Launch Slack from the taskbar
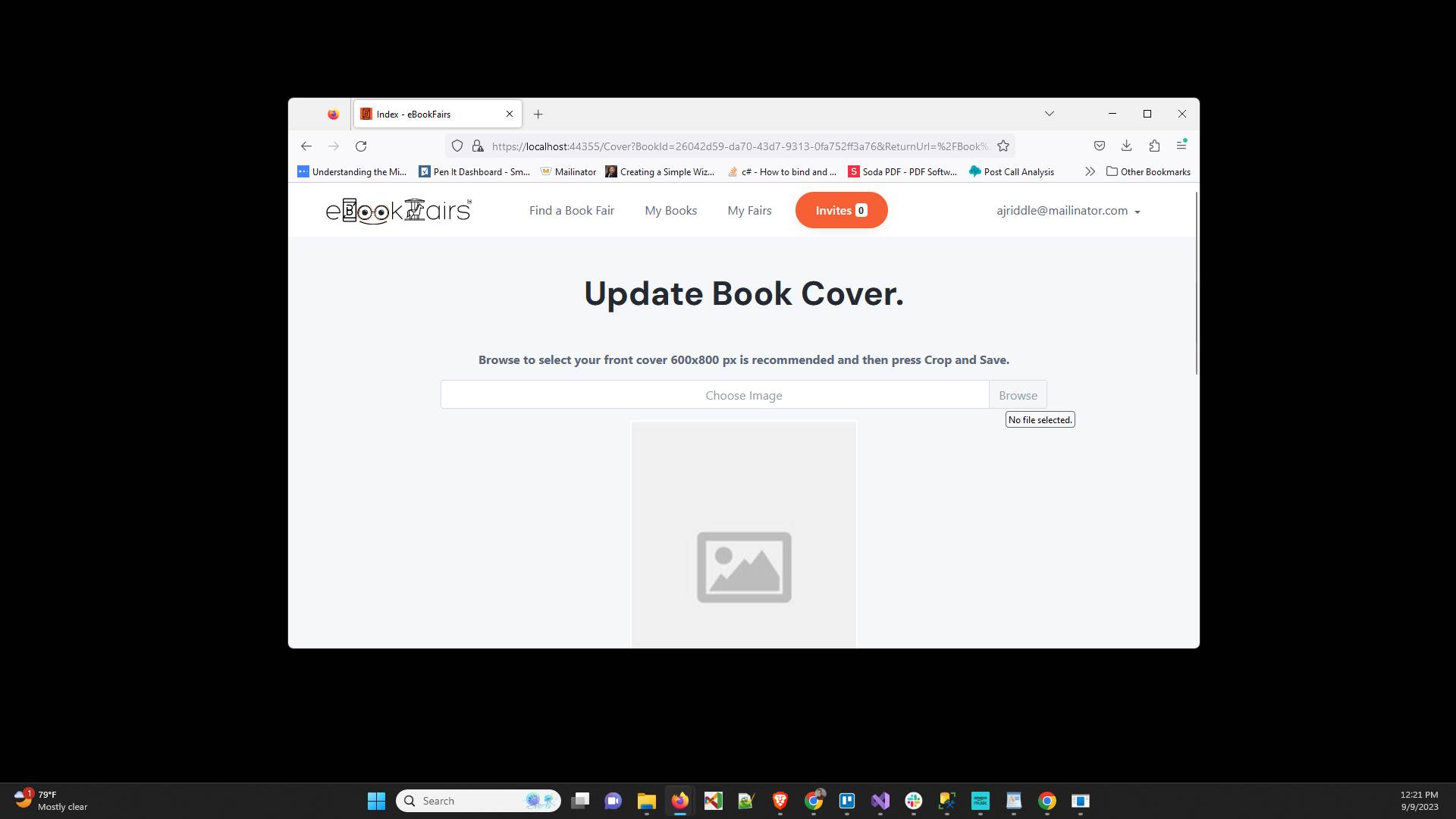 (914, 801)
